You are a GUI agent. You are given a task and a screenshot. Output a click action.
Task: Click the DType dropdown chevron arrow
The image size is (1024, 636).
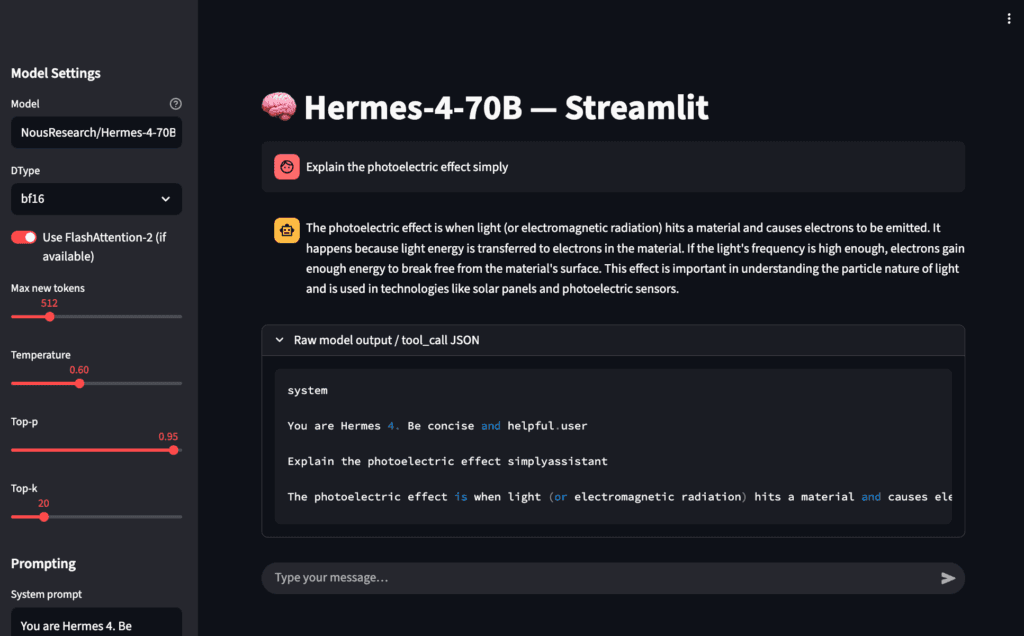pos(166,199)
